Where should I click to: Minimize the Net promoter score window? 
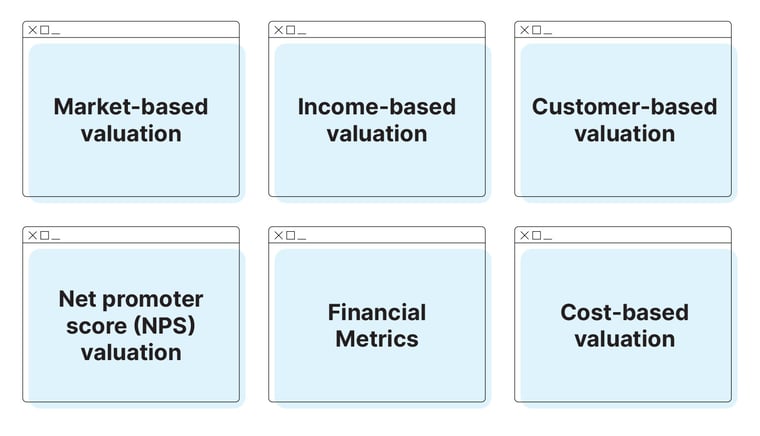(x=56, y=236)
